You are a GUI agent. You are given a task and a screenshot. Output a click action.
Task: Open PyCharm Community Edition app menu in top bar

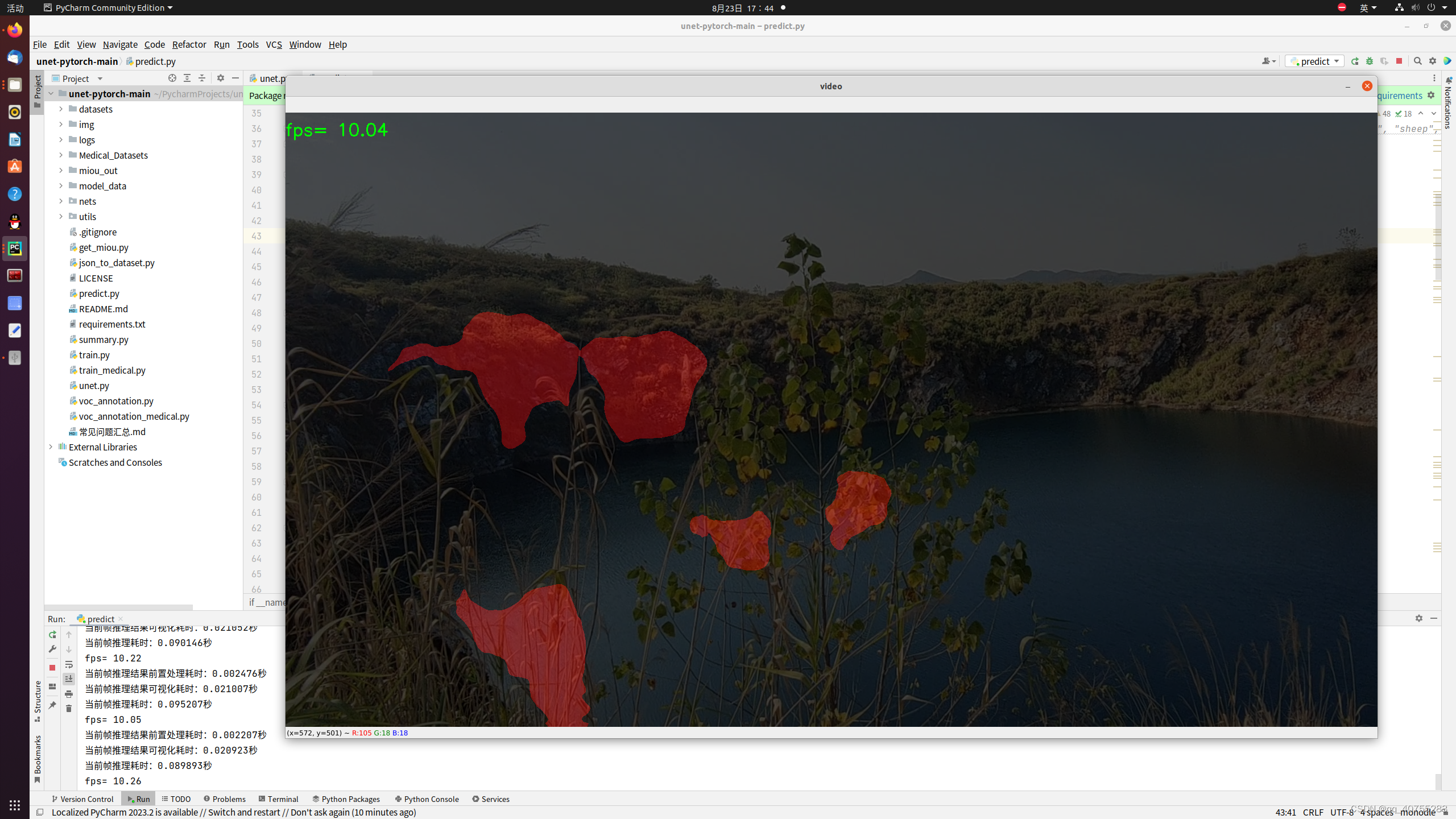tap(108, 7)
